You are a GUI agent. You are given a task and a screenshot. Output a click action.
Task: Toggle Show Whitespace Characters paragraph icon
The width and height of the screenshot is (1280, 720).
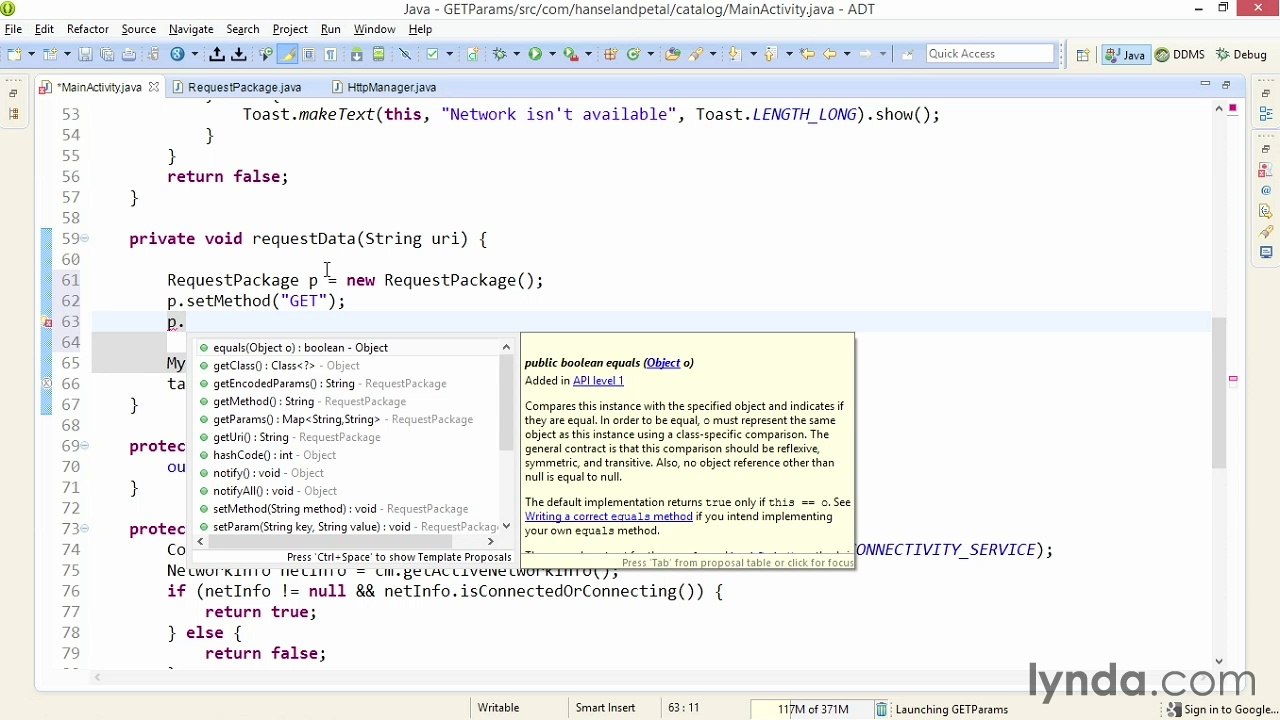coord(330,54)
